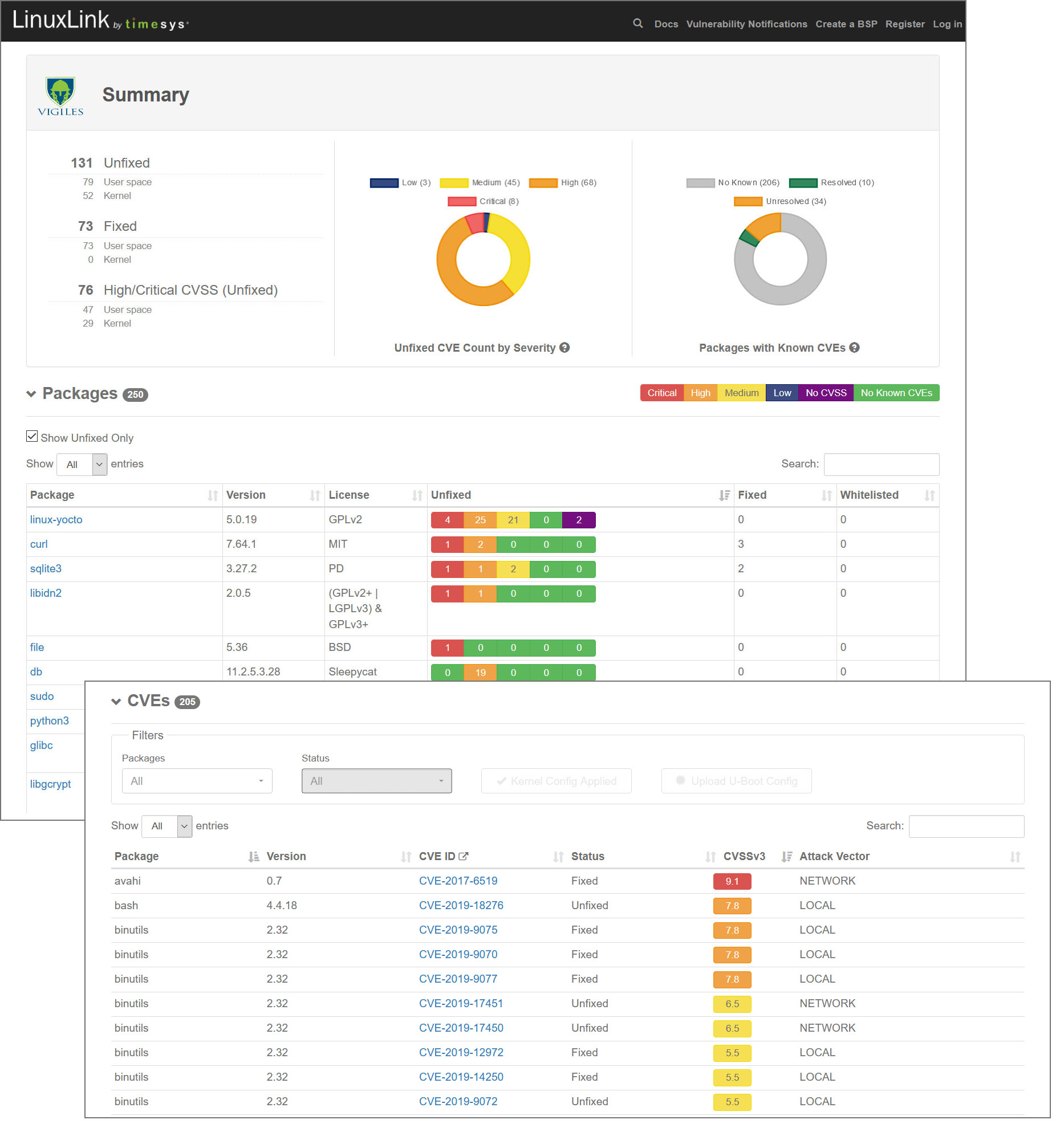Open the Docs page from the top navigation

(666, 24)
